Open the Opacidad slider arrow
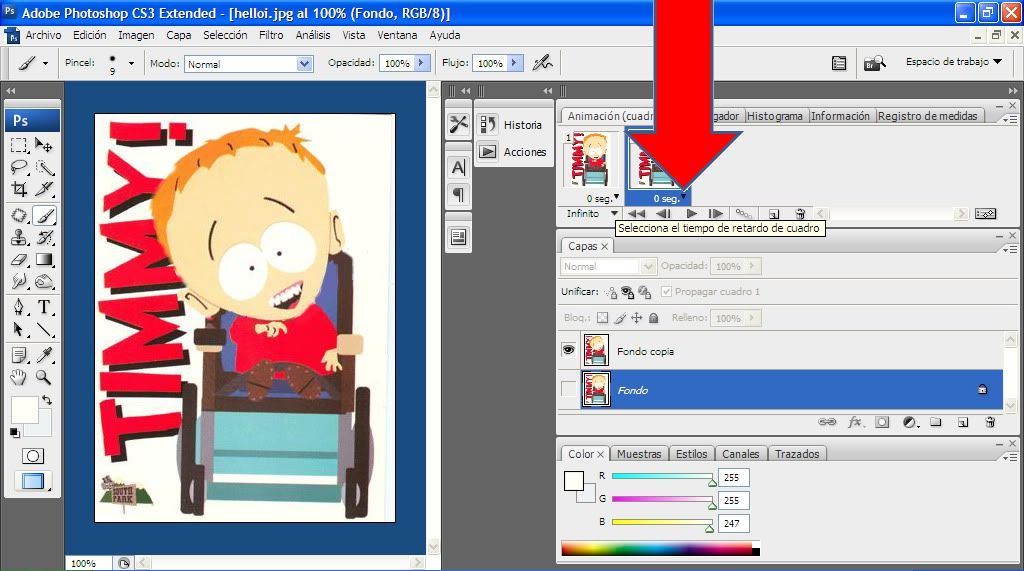This screenshot has width=1024, height=571. click(421, 63)
